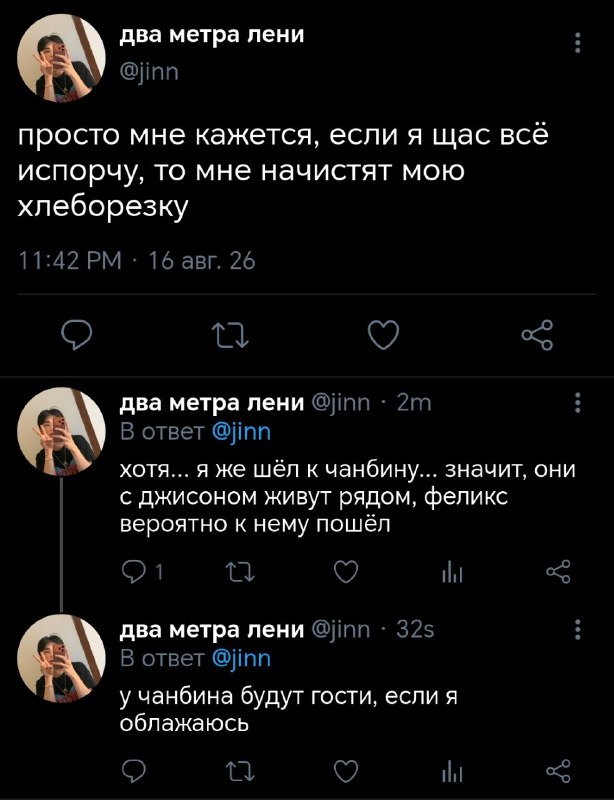Open profile avatar of main tweet author
The image size is (614, 800).
point(61,58)
